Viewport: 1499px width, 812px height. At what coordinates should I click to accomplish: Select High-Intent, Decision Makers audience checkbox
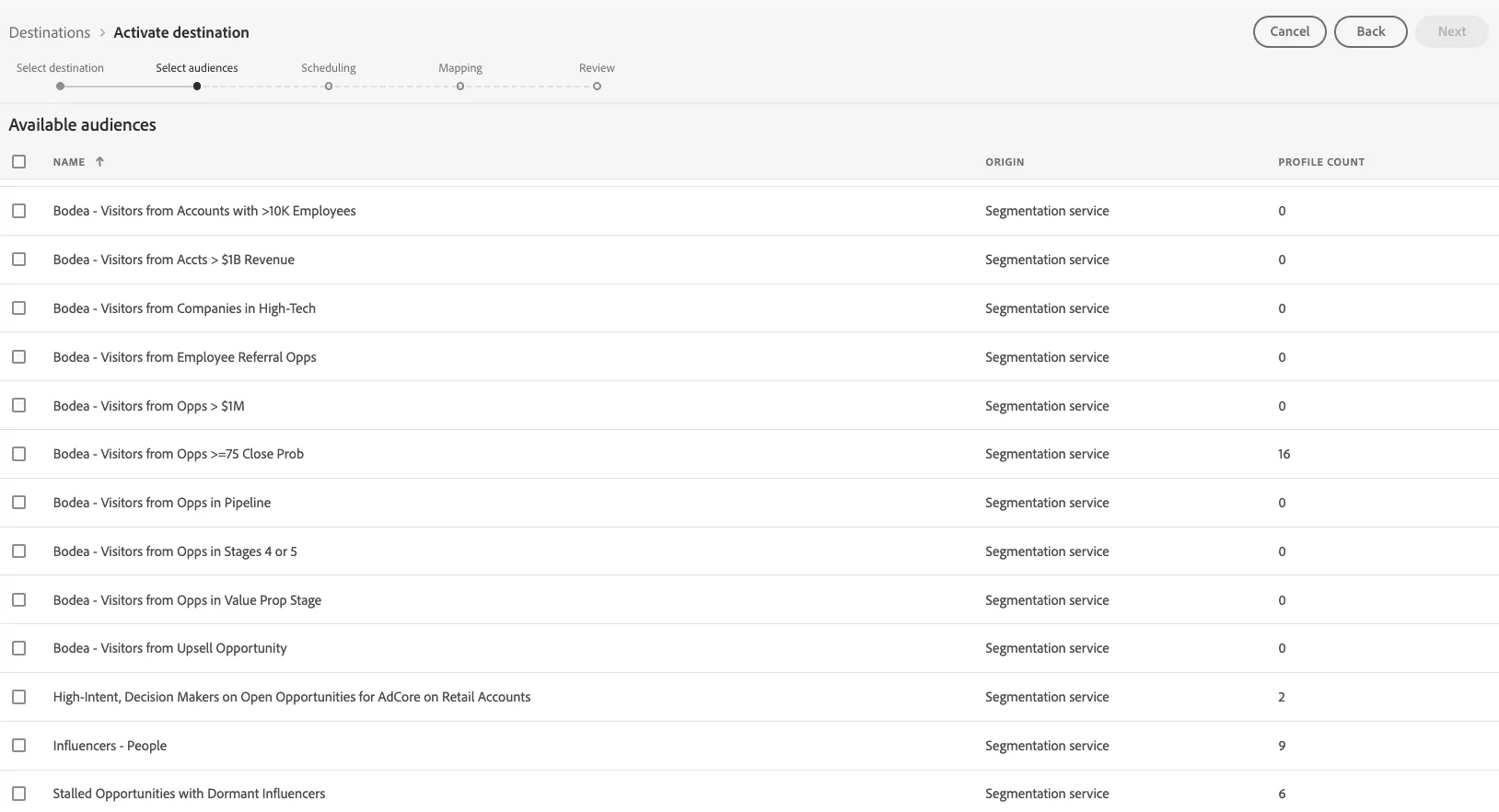point(18,697)
